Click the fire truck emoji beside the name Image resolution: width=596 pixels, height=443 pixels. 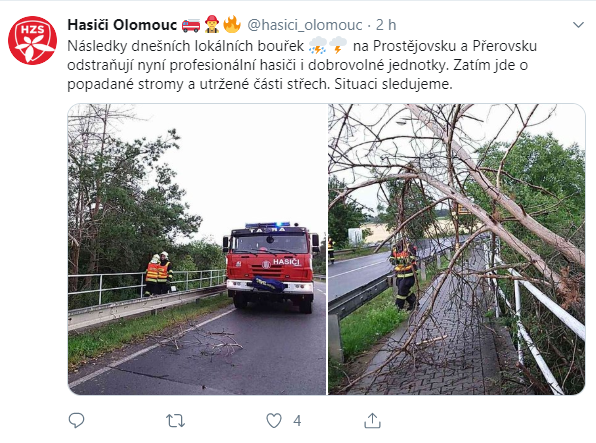pyautogui.click(x=191, y=25)
